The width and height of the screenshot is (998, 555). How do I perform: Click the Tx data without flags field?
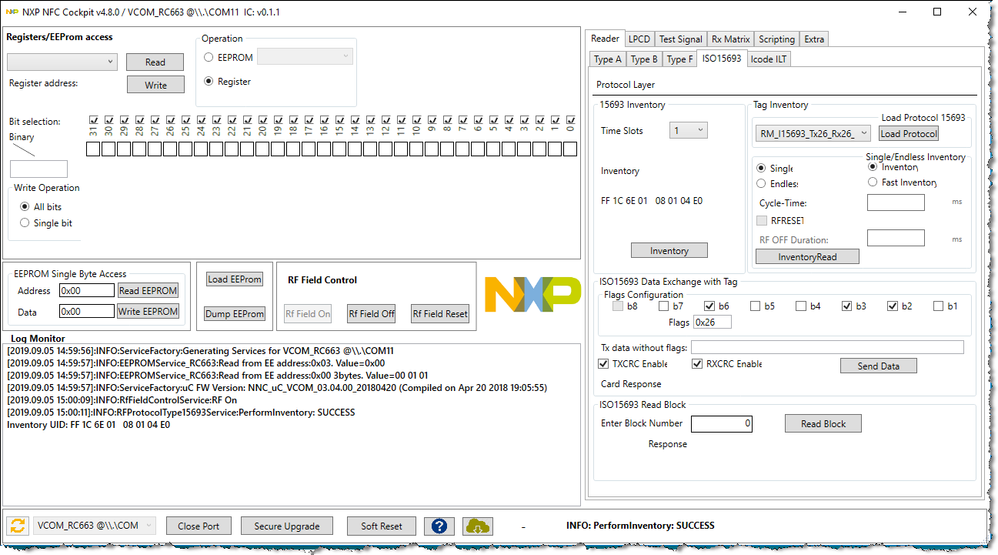point(827,348)
